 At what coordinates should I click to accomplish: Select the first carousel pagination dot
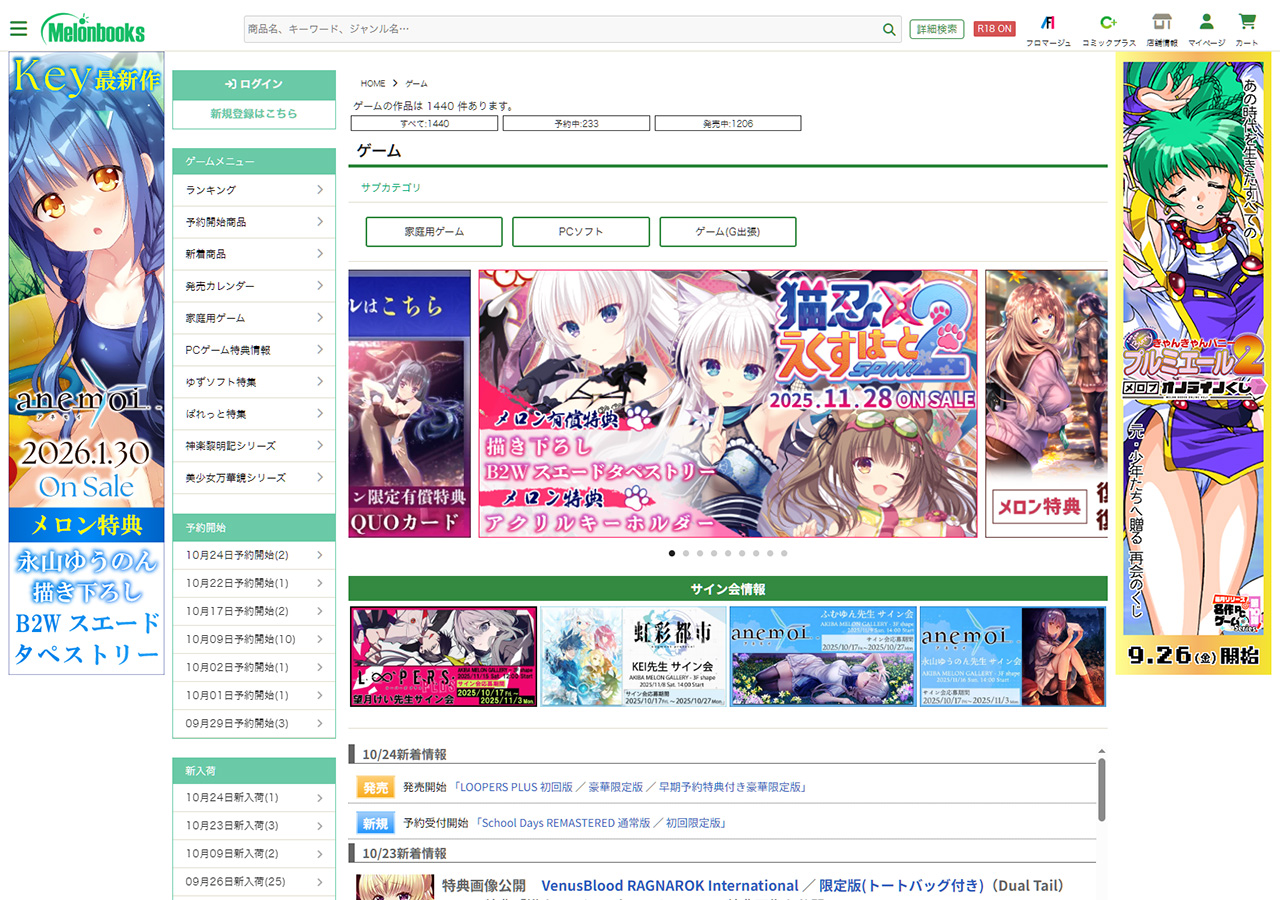672,553
